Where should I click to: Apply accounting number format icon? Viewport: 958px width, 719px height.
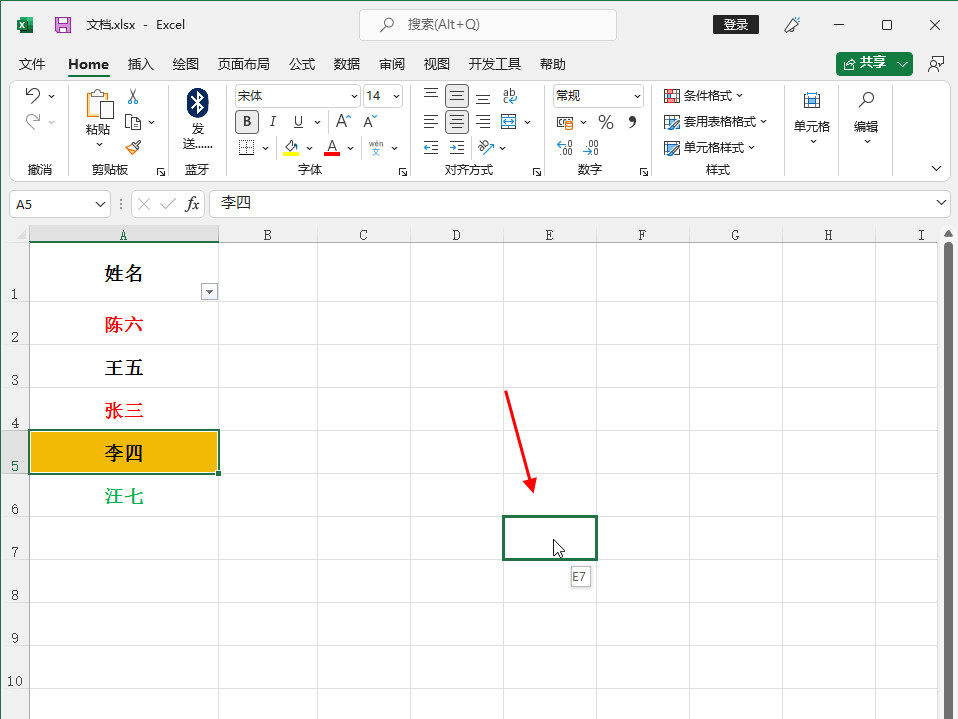point(565,122)
